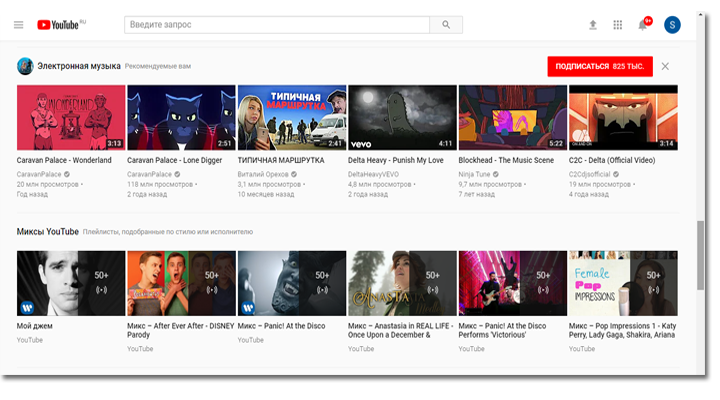Open the Caravan Palace - Lone Digger title

(x=174, y=160)
